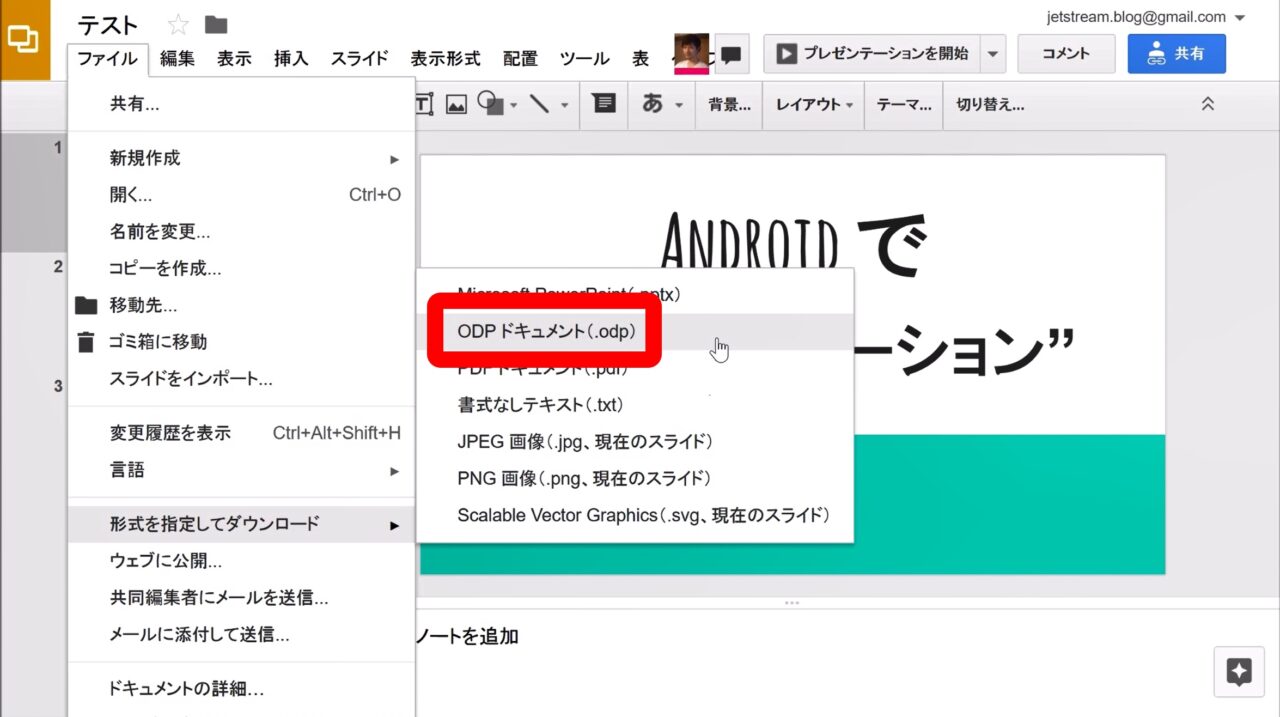Click the コメント button
1280x717 pixels.
(x=1066, y=54)
